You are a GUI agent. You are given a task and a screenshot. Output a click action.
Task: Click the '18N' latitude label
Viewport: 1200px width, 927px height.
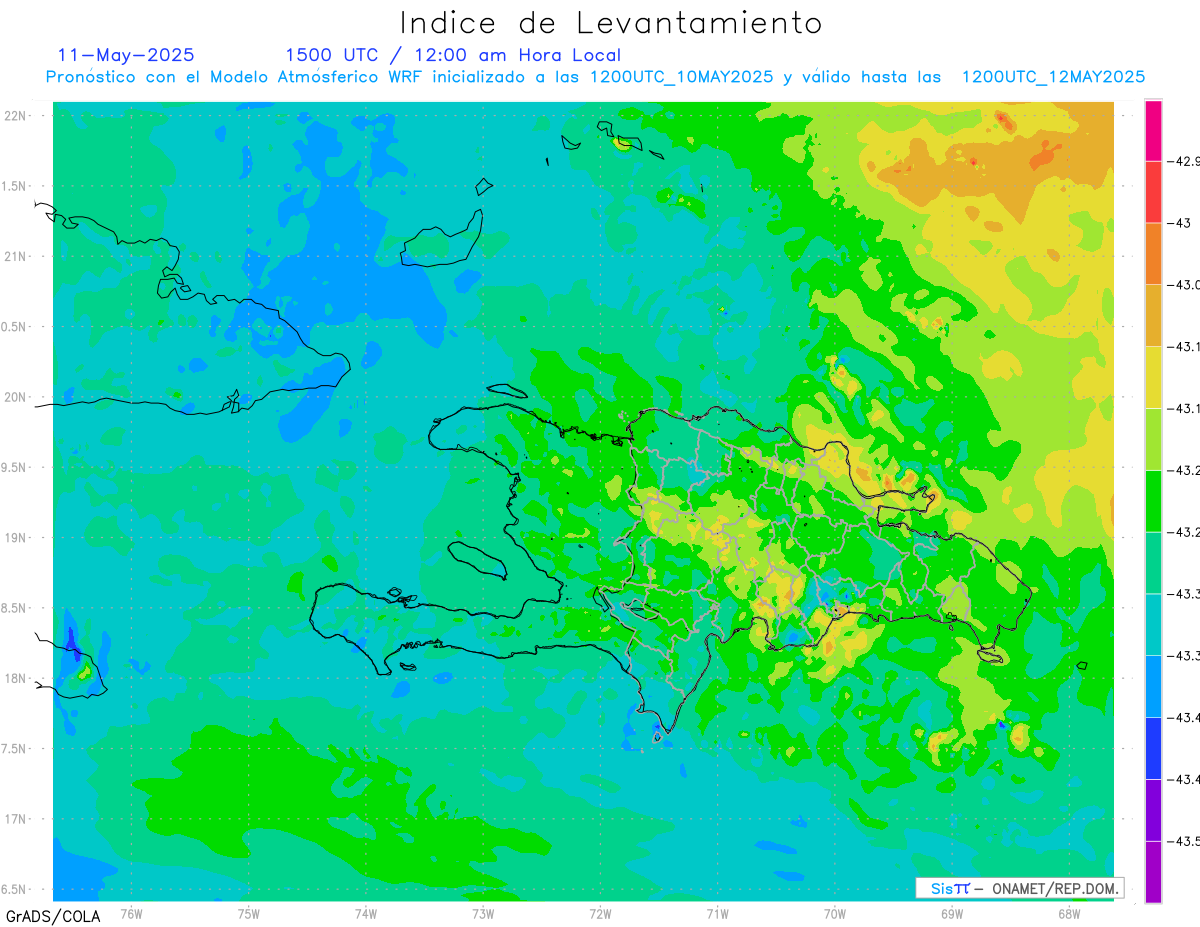pyautogui.click(x=15, y=678)
